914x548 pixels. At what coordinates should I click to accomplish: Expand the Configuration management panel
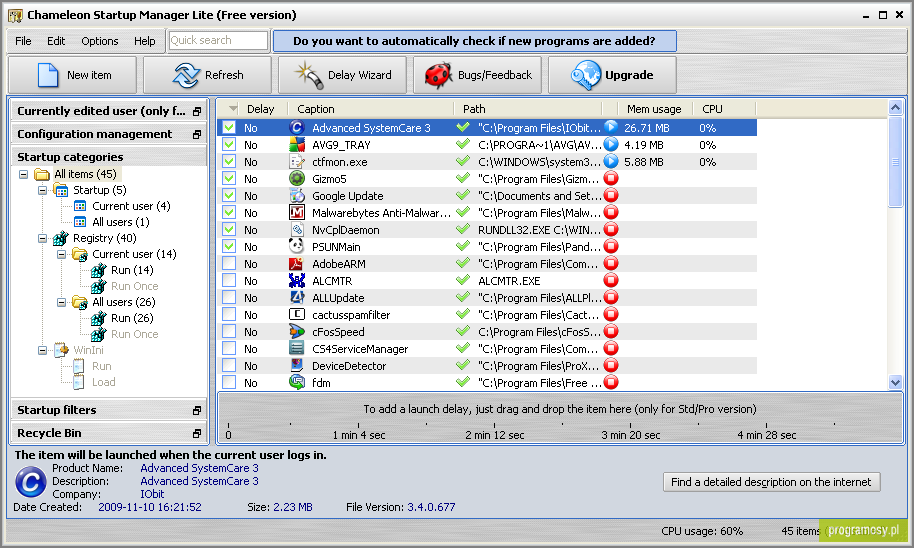(x=197, y=135)
